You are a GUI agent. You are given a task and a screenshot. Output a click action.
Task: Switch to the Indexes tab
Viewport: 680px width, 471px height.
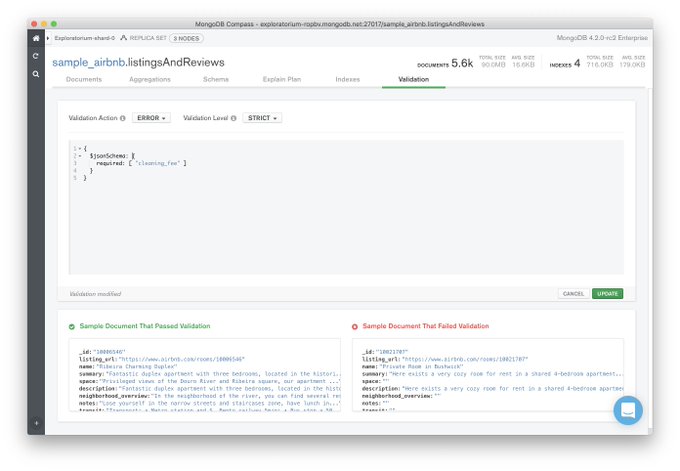348,79
